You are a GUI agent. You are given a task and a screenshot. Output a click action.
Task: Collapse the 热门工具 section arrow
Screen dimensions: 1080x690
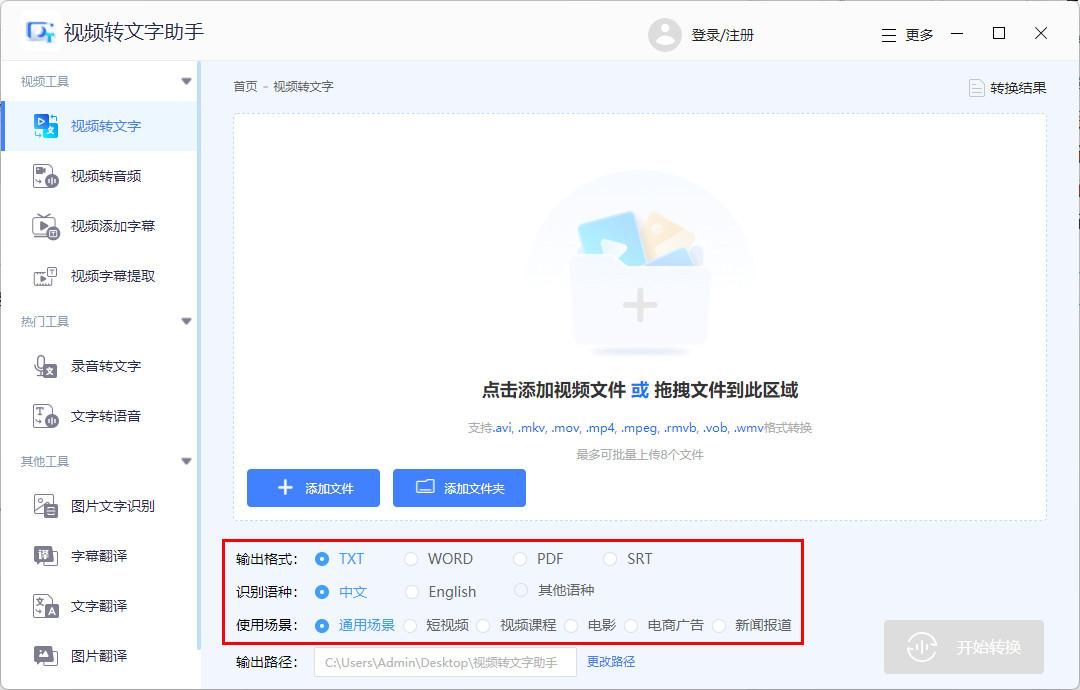(186, 322)
